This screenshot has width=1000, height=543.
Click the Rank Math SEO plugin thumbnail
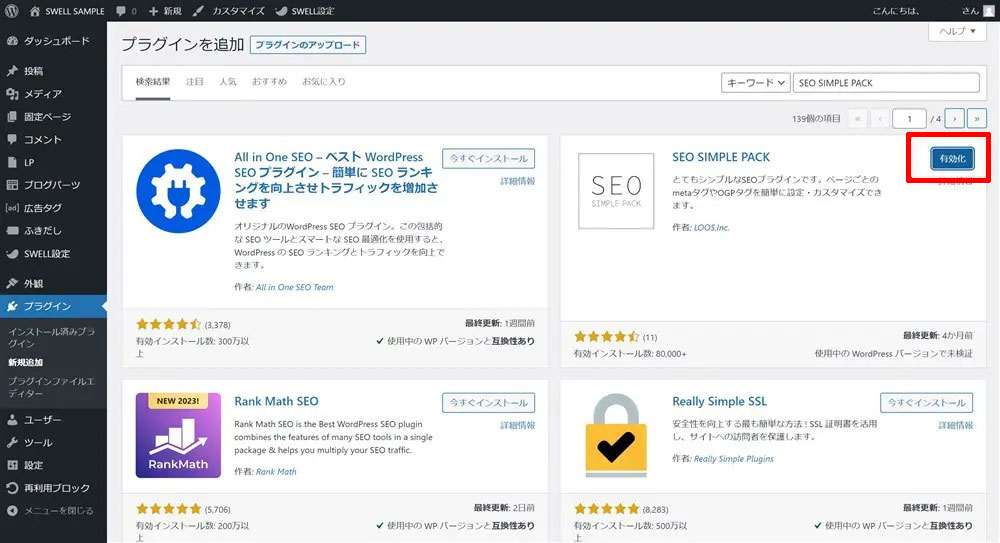click(178, 435)
